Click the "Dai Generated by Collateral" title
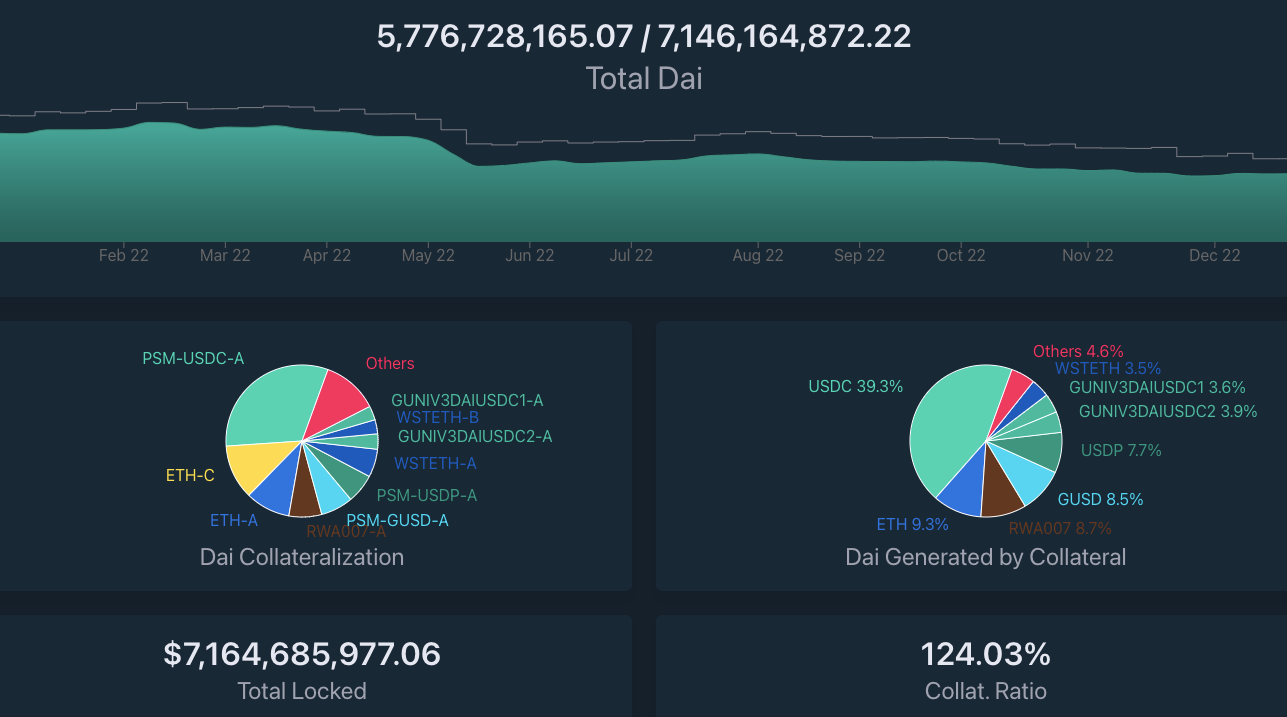The width and height of the screenshot is (1287, 717). 986,557
